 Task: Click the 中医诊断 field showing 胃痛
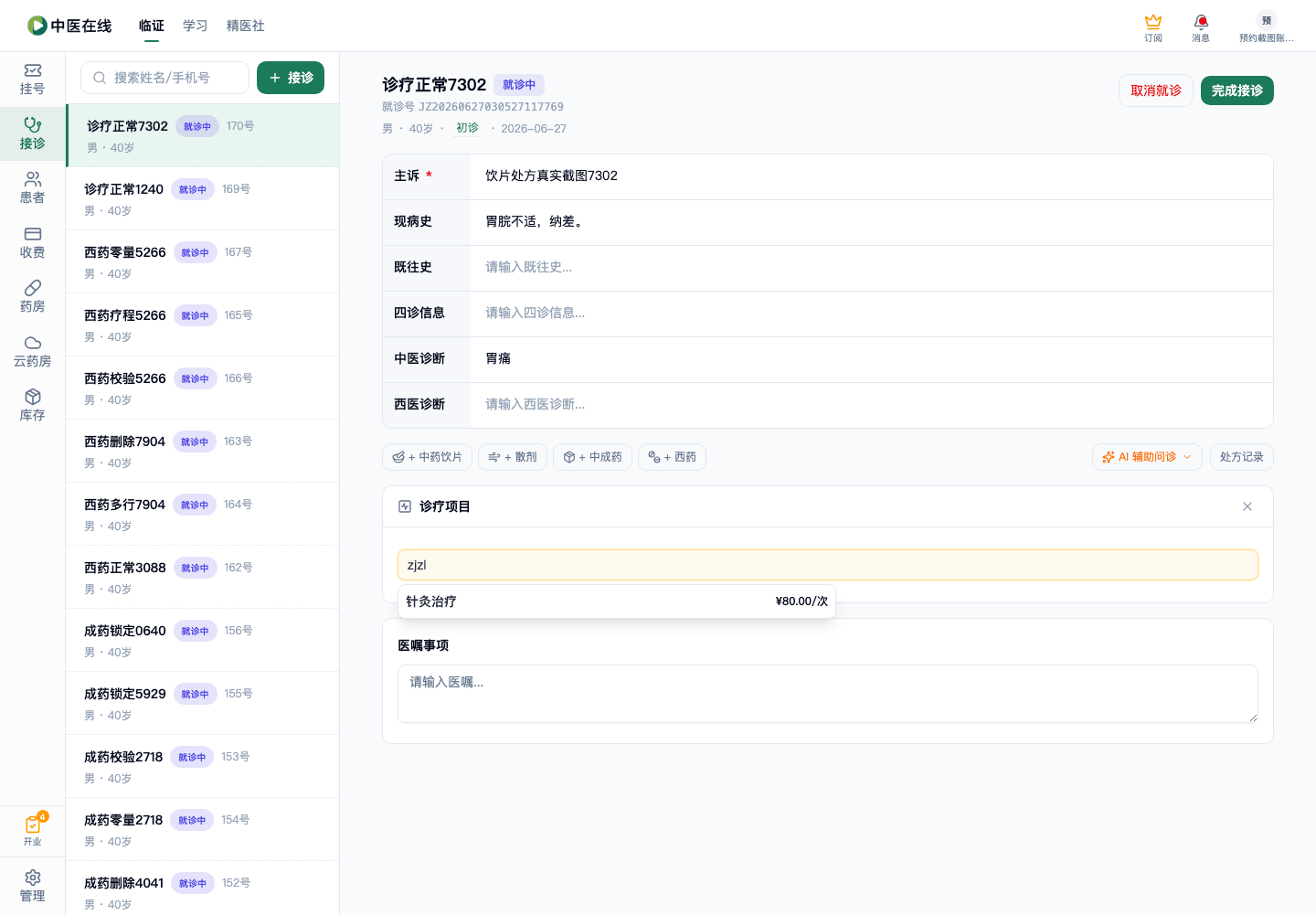871,359
